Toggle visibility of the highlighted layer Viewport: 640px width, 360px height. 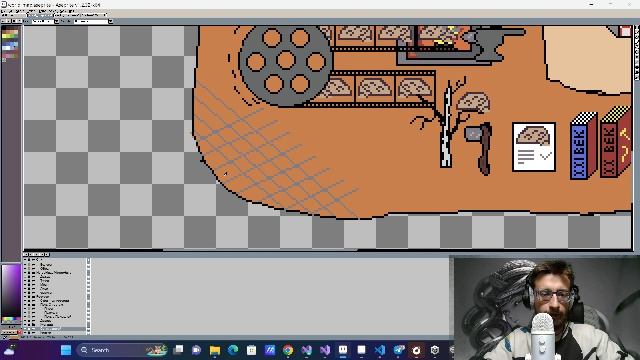click(x=26, y=329)
